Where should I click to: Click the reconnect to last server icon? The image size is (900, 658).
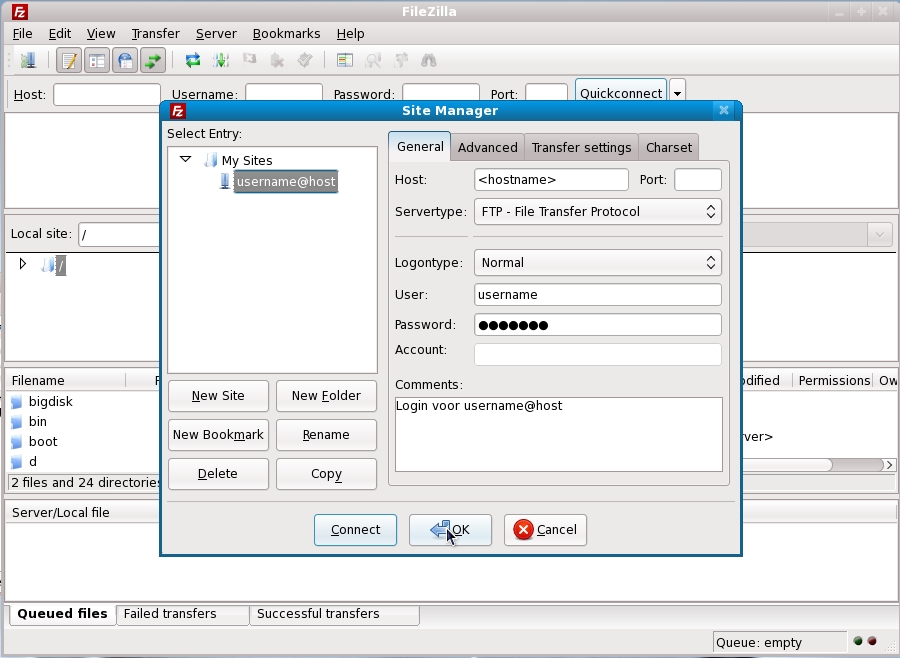305,60
